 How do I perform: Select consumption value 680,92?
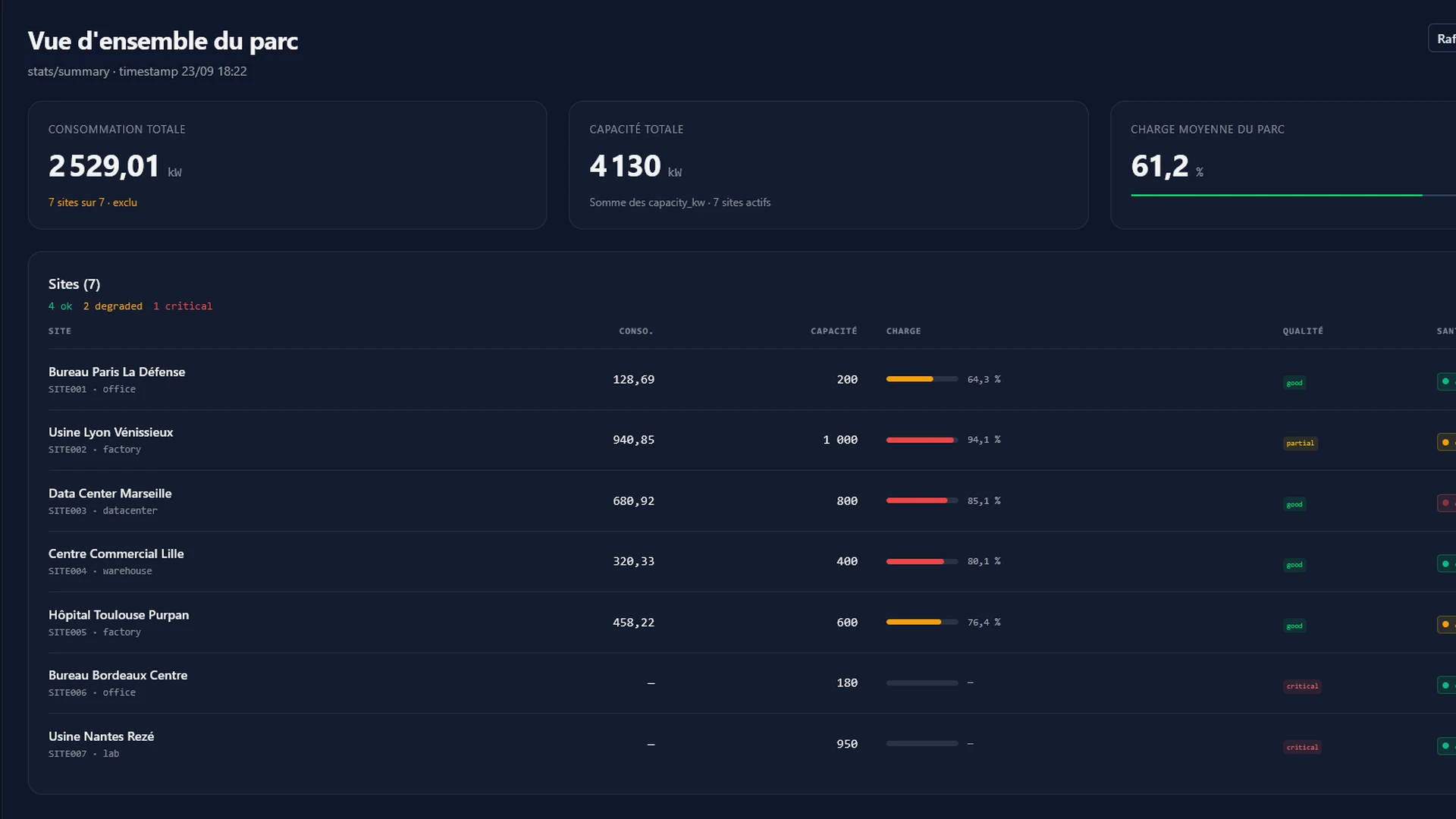(633, 501)
